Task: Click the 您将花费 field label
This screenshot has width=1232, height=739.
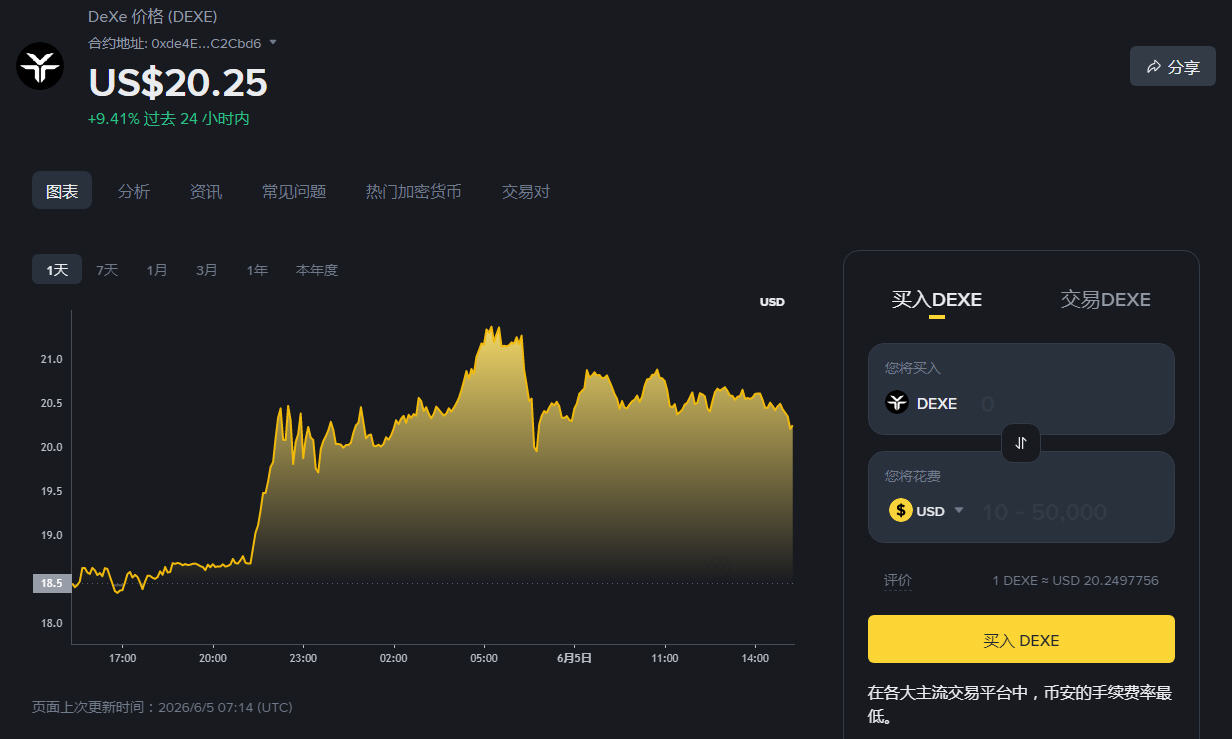Action: pos(913,476)
